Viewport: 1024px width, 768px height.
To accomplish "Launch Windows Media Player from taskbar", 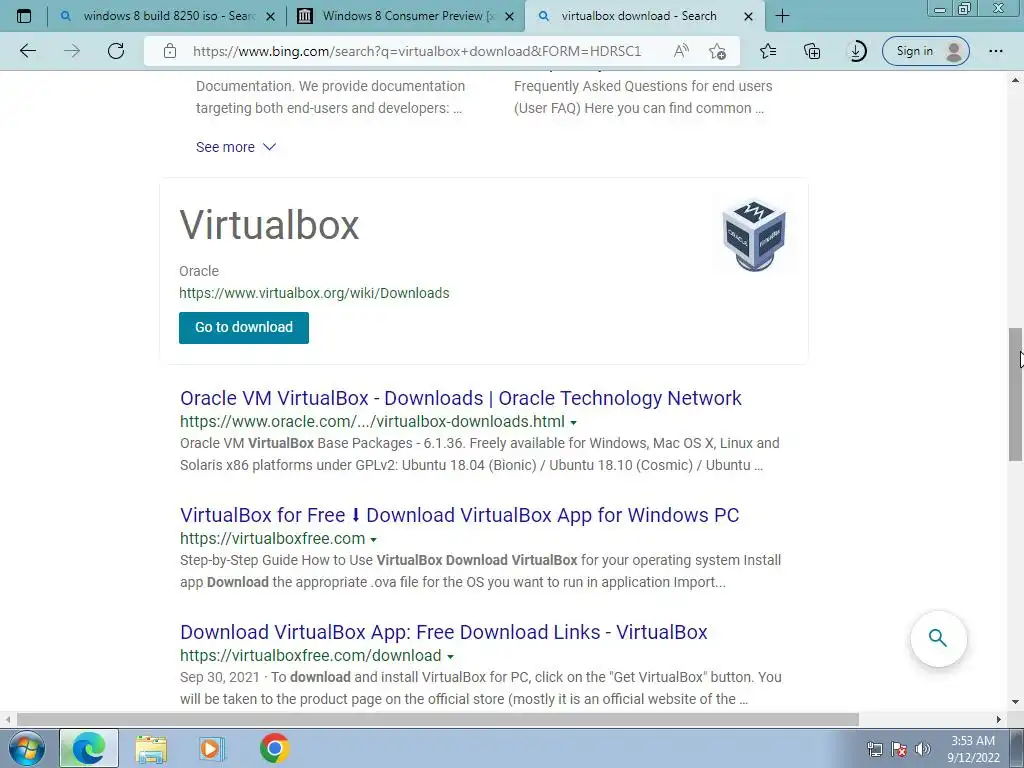I will click(x=211, y=748).
